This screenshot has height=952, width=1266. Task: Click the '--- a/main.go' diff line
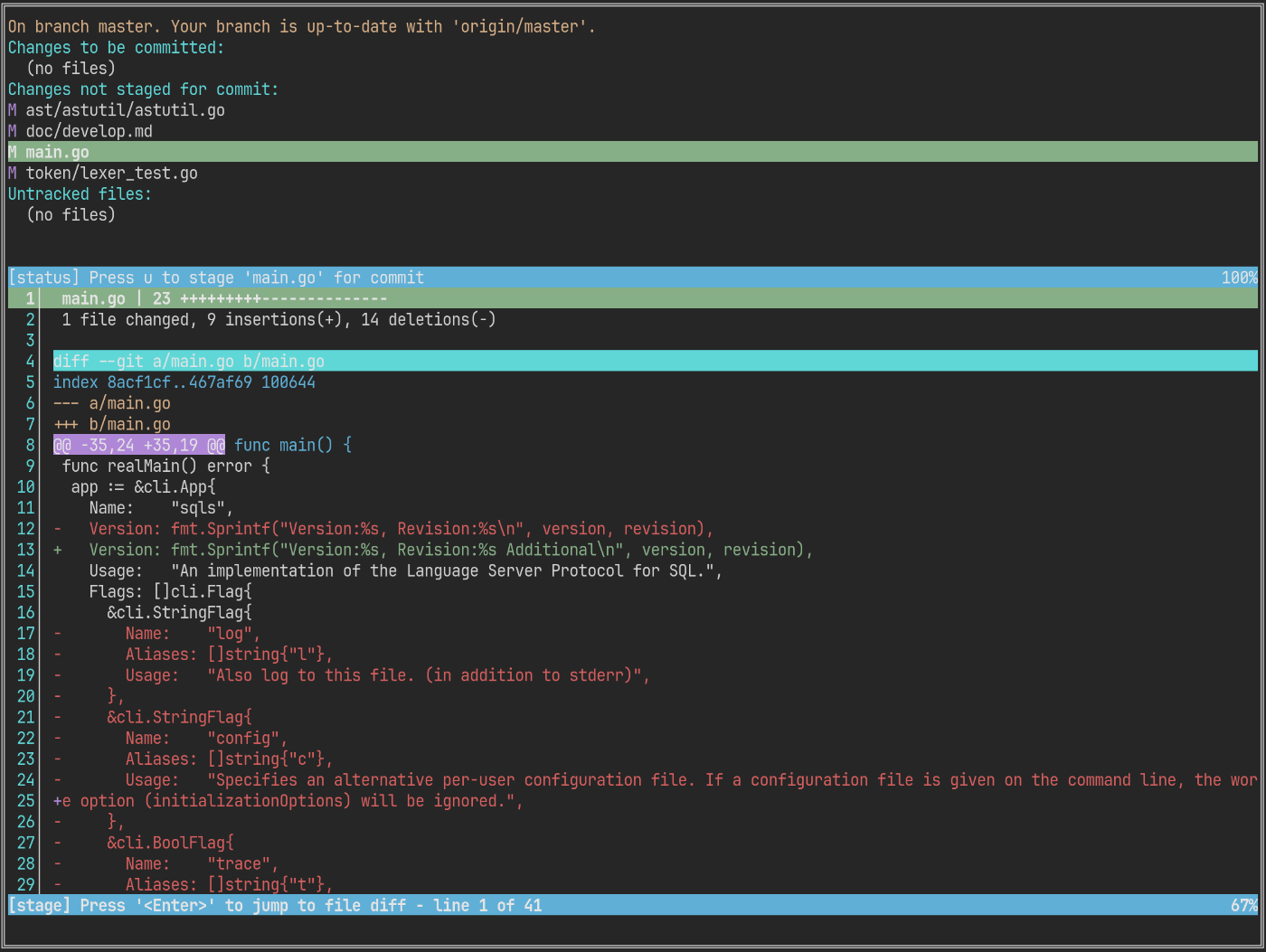pyautogui.click(x=111, y=403)
